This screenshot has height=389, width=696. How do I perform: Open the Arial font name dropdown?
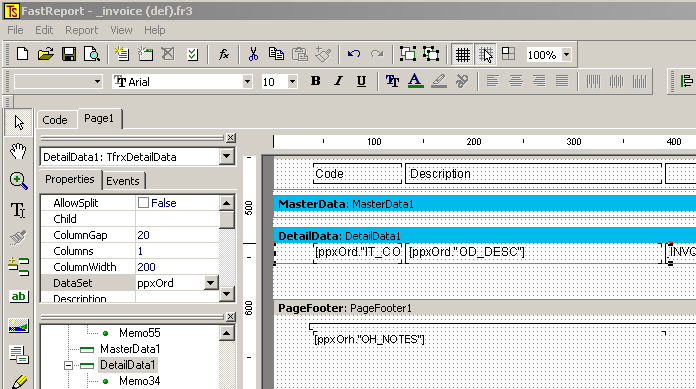(247, 82)
